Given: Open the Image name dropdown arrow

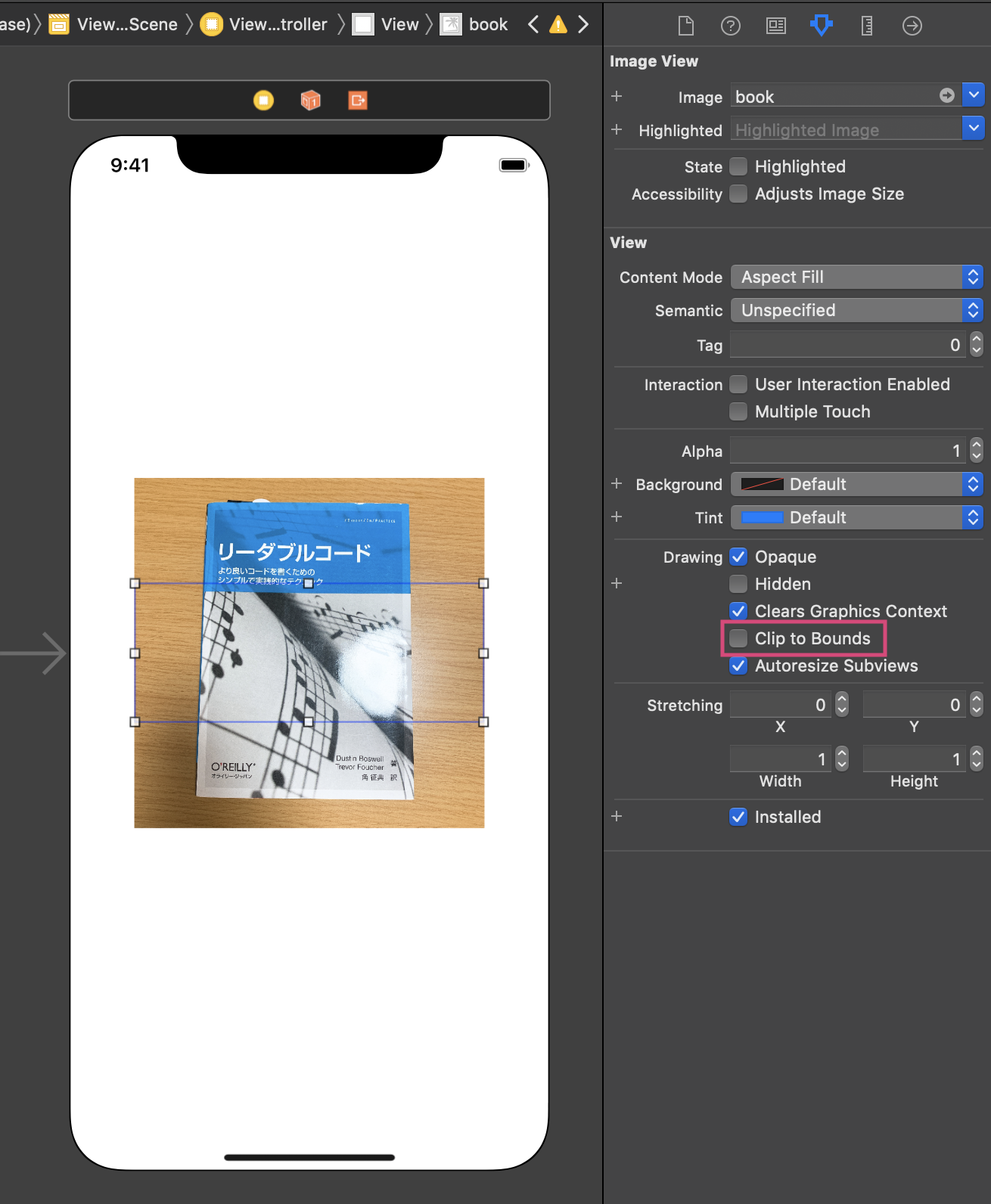Looking at the screenshot, I should pos(974,95).
